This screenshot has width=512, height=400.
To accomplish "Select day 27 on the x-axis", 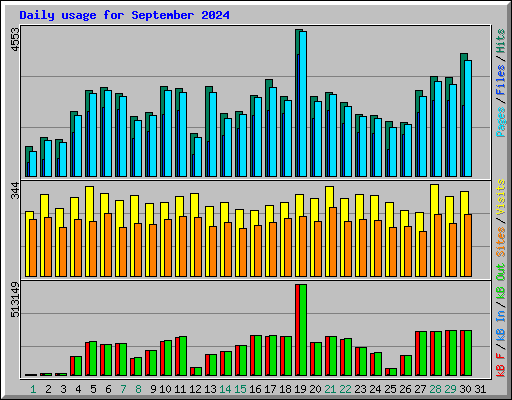I will (420, 389).
